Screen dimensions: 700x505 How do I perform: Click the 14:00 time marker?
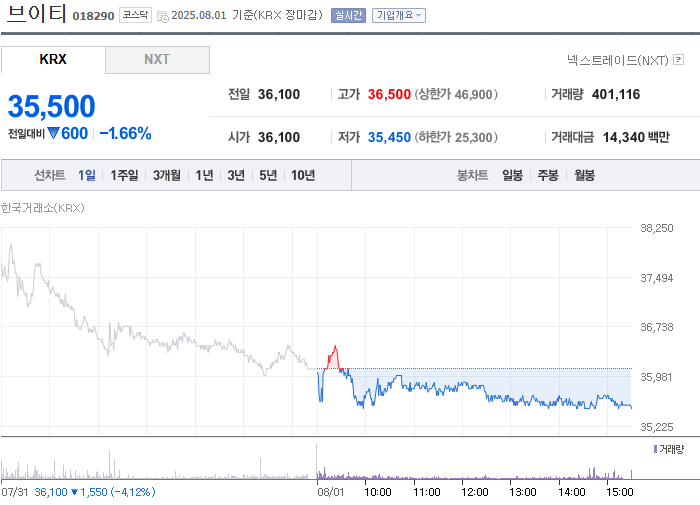point(571,492)
